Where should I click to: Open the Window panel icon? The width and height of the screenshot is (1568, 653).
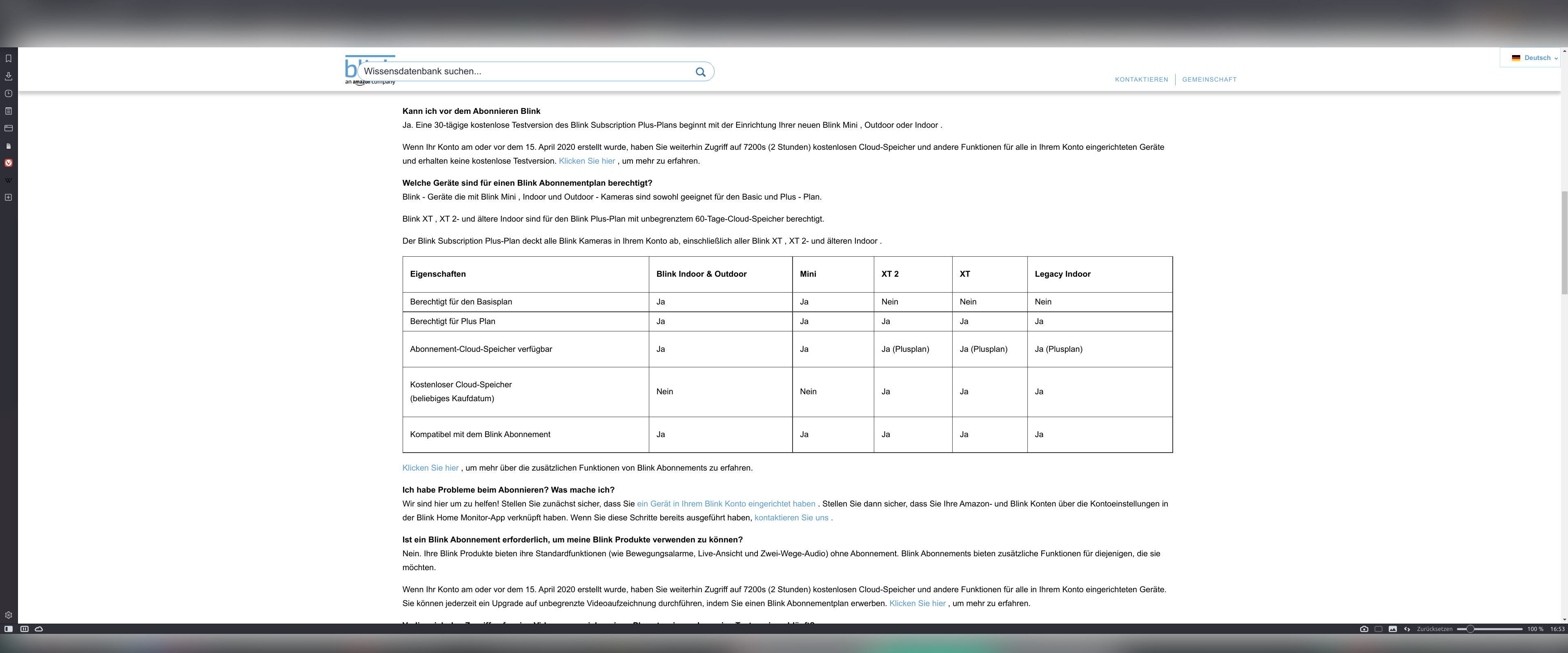pyautogui.click(x=9, y=129)
